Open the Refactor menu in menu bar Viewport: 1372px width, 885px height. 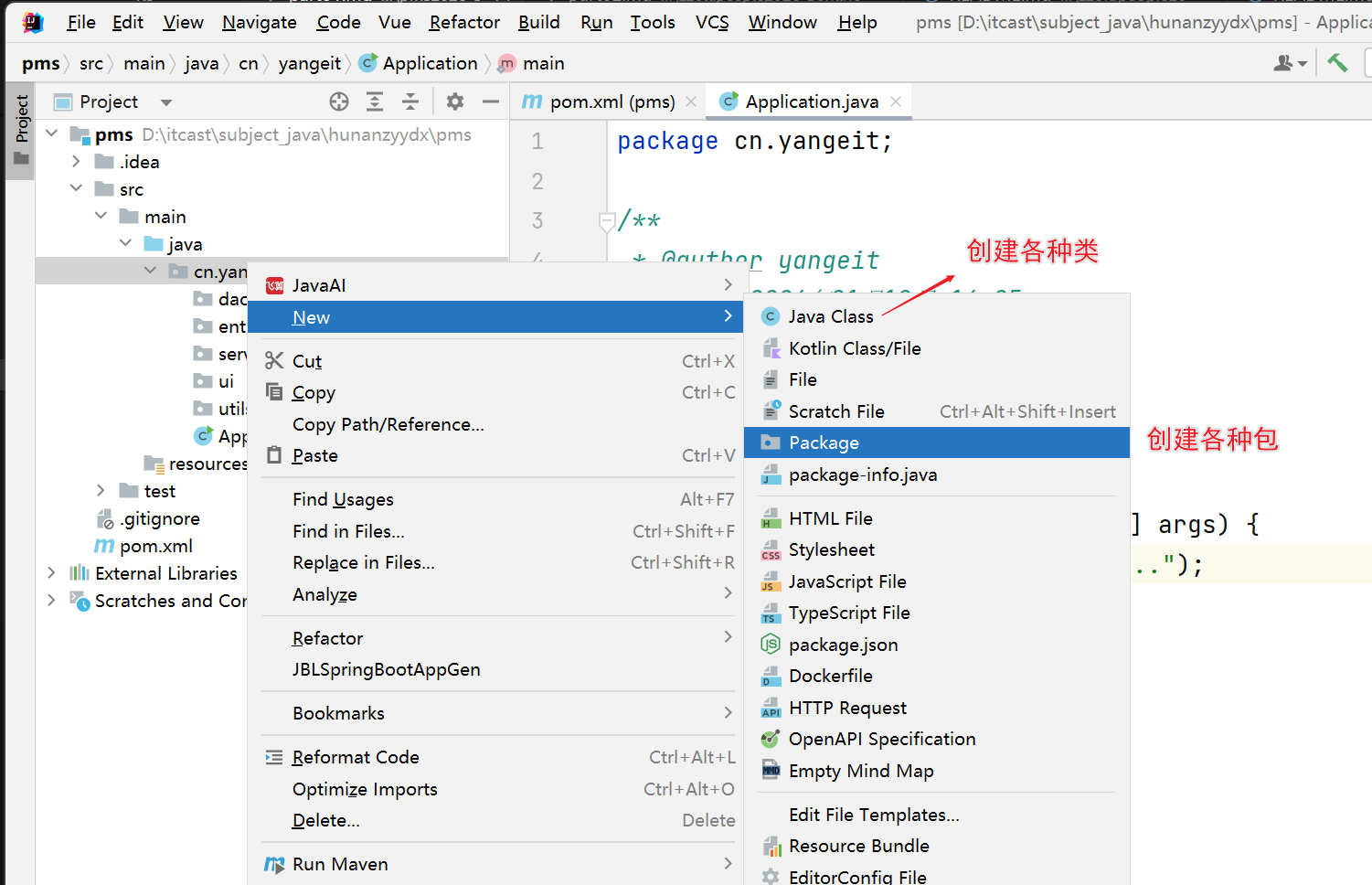point(464,22)
